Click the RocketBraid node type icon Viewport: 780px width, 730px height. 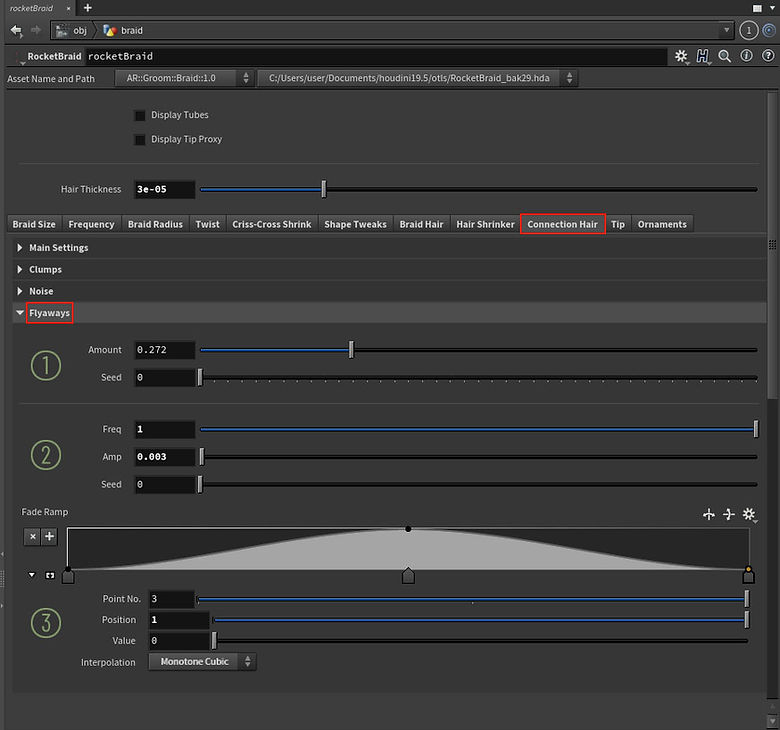[19, 57]
